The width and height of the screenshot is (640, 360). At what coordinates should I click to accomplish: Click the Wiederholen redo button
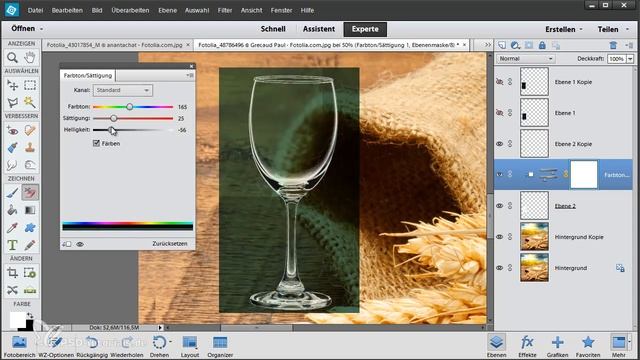click(127, 346)
